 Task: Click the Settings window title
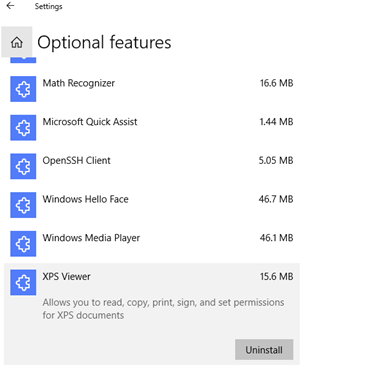pos(48,6)
